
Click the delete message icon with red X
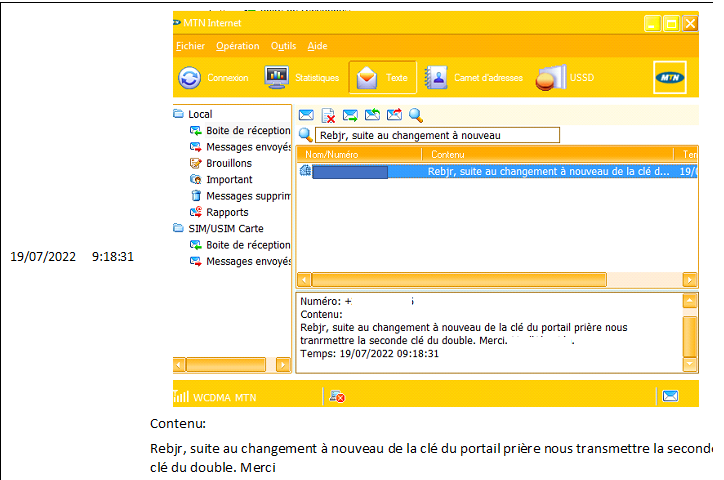point(328,115)
